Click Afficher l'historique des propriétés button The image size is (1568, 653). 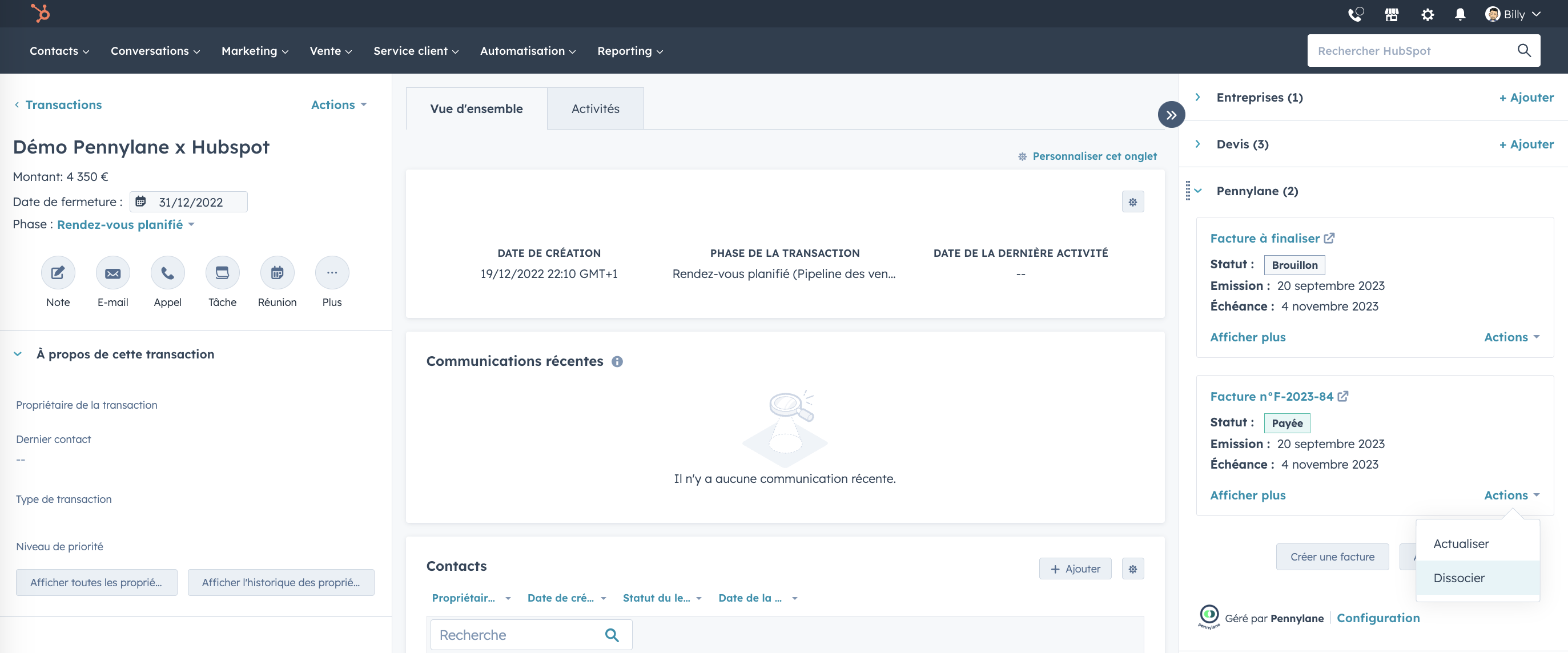pyautogui.click(x=280, y=582)
